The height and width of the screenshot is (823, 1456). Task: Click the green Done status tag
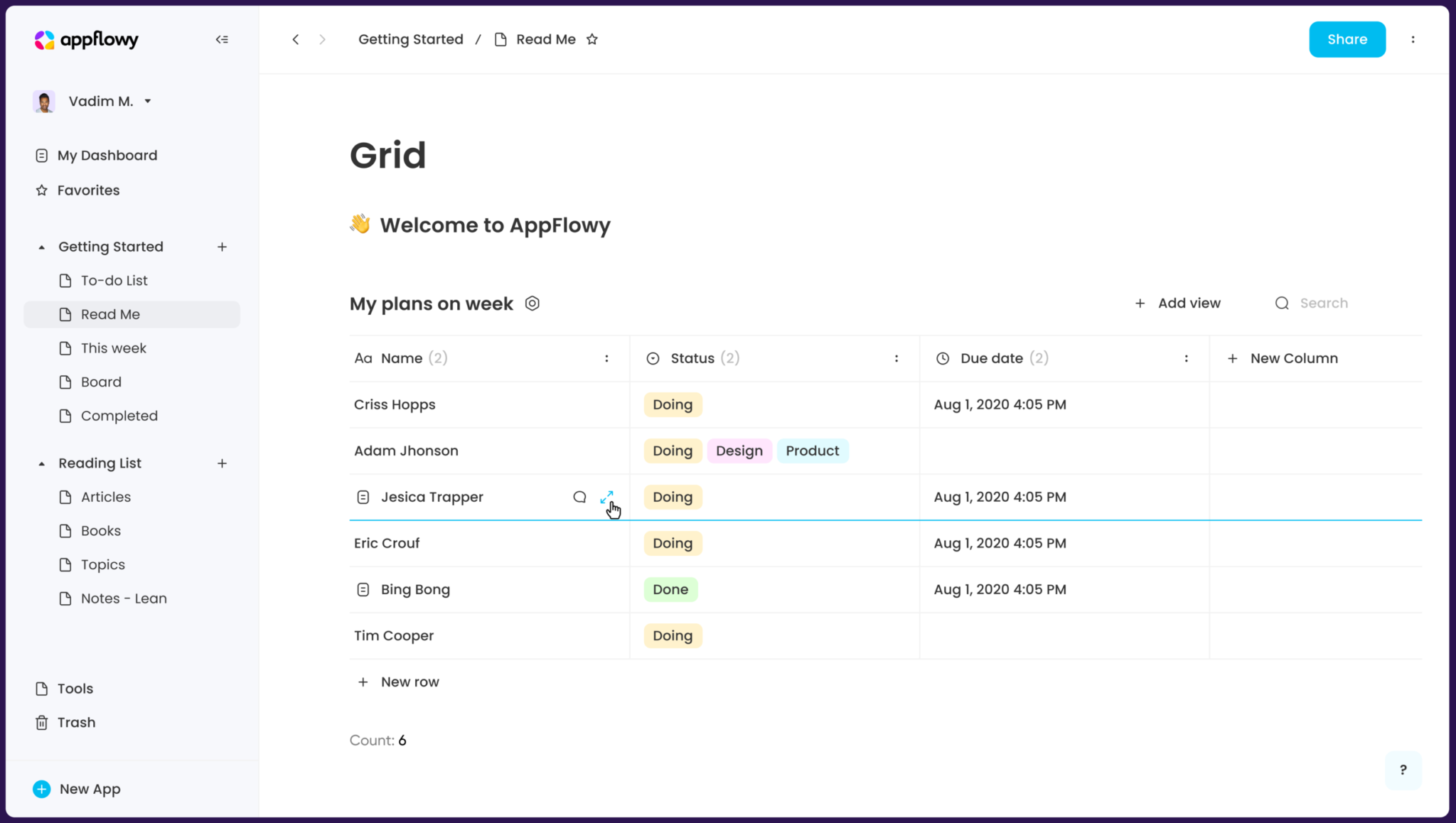[x=670, y=589]
